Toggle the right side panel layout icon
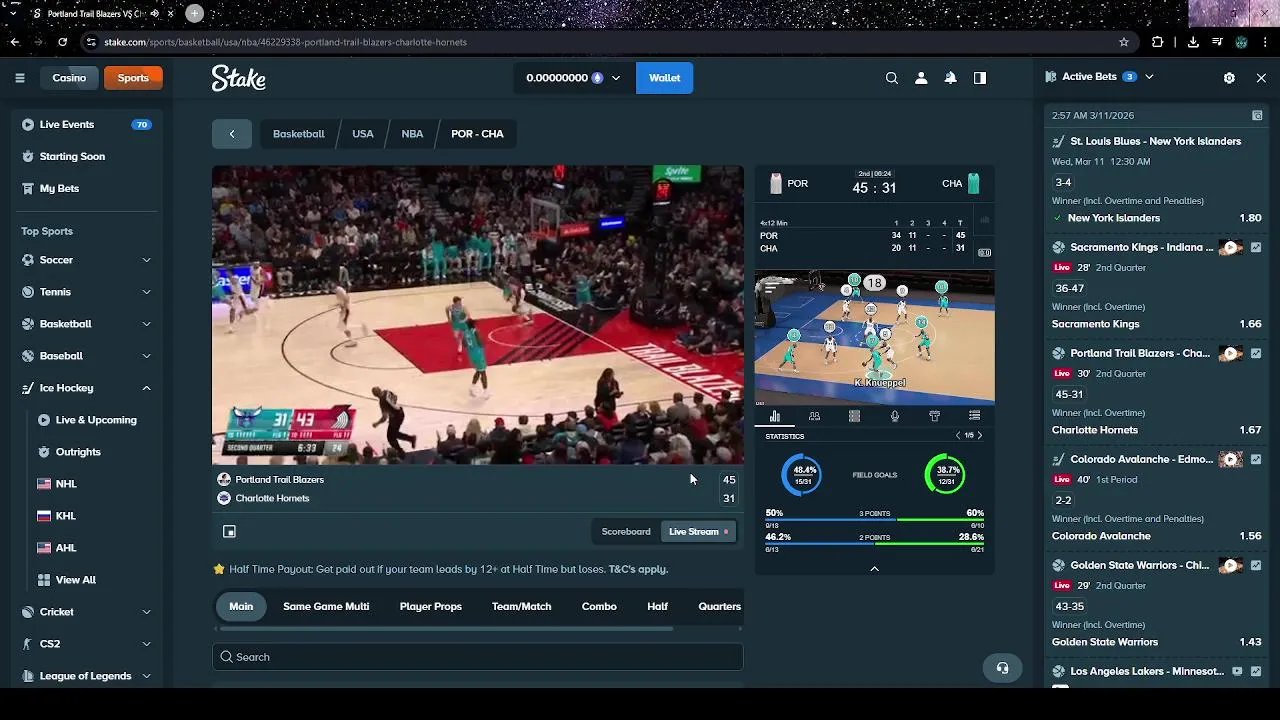 pyautogui.click(x=980, y=78)
